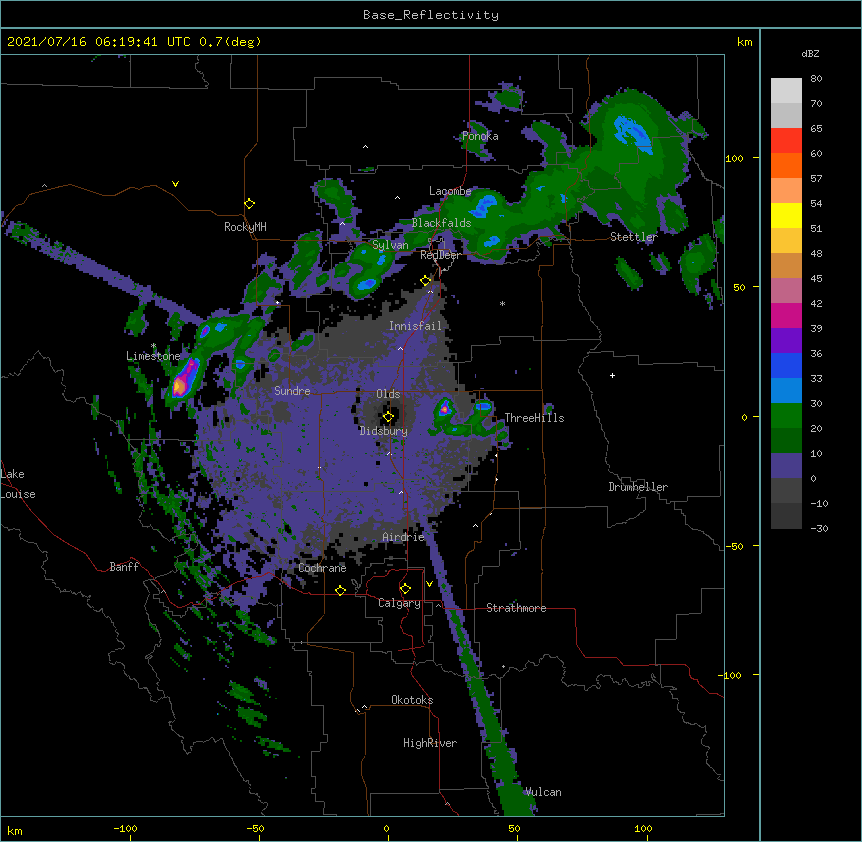Image resolution: width=862 pixels, height=842 pixels.
Task: Select the yellow diamond marker below RedDeer
Action: 426,281
